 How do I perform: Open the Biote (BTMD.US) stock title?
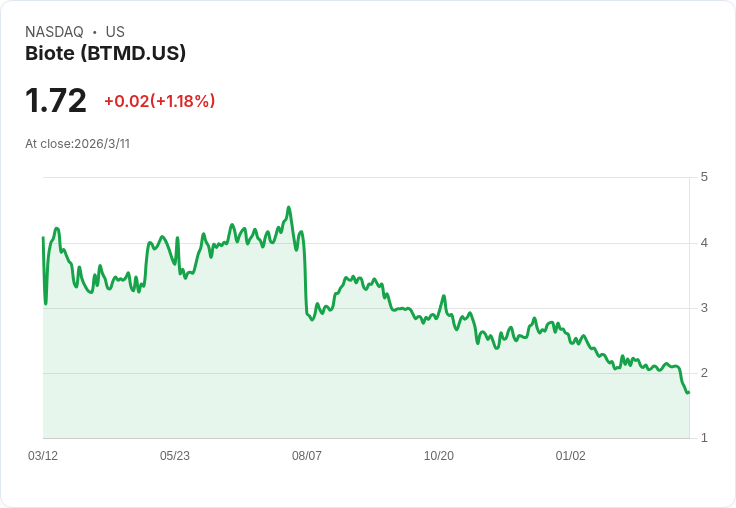(x=105, y=54)
